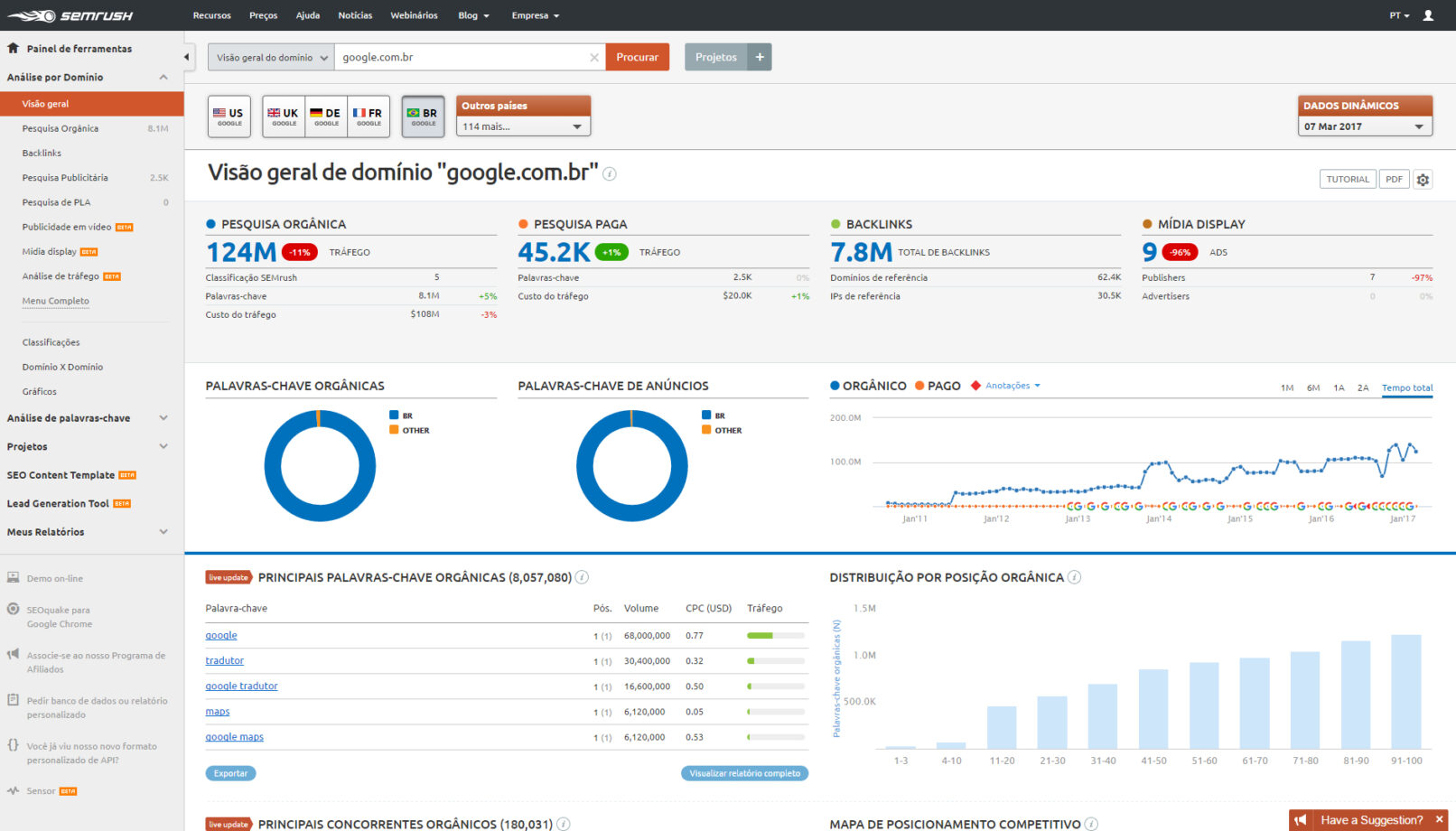Open the google tradutor keyword link

(x=241, y=686)
